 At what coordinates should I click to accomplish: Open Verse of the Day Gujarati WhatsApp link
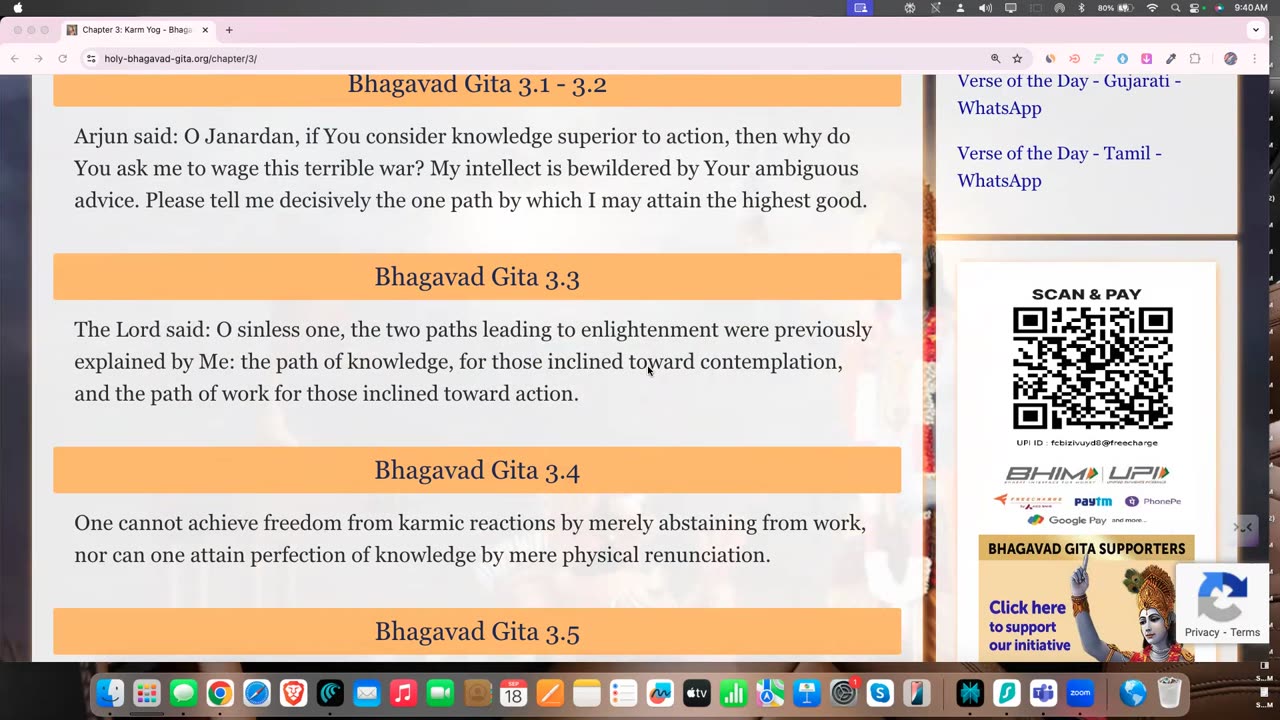coord(1069,94)
